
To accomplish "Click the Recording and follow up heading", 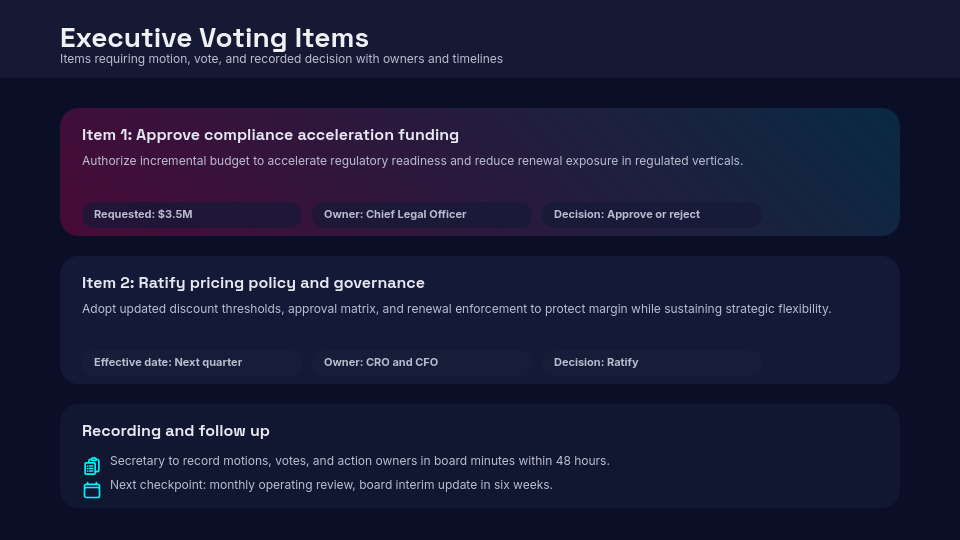I will click(x=176, y=431).
